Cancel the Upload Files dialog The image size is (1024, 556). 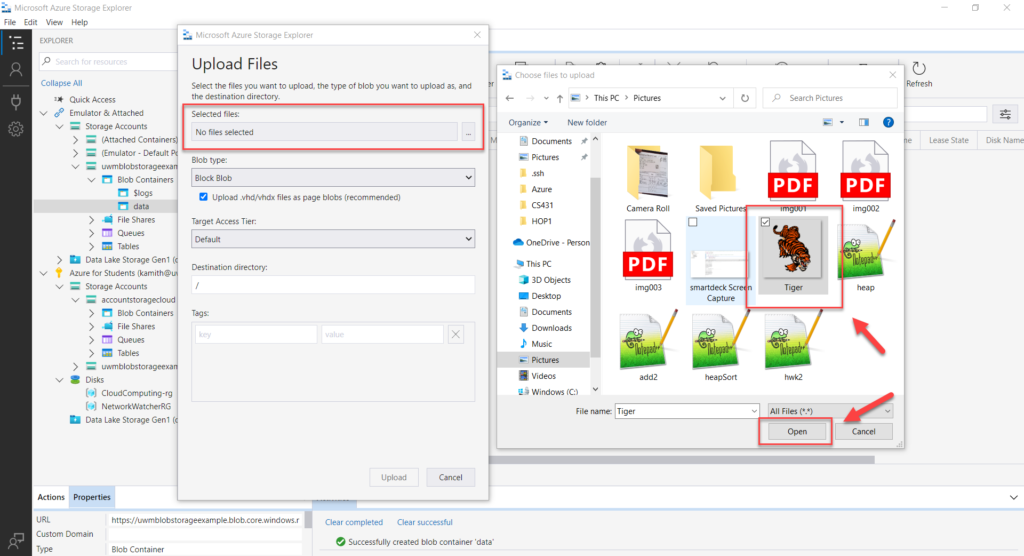pyautogui.click(x=451, y=478)
